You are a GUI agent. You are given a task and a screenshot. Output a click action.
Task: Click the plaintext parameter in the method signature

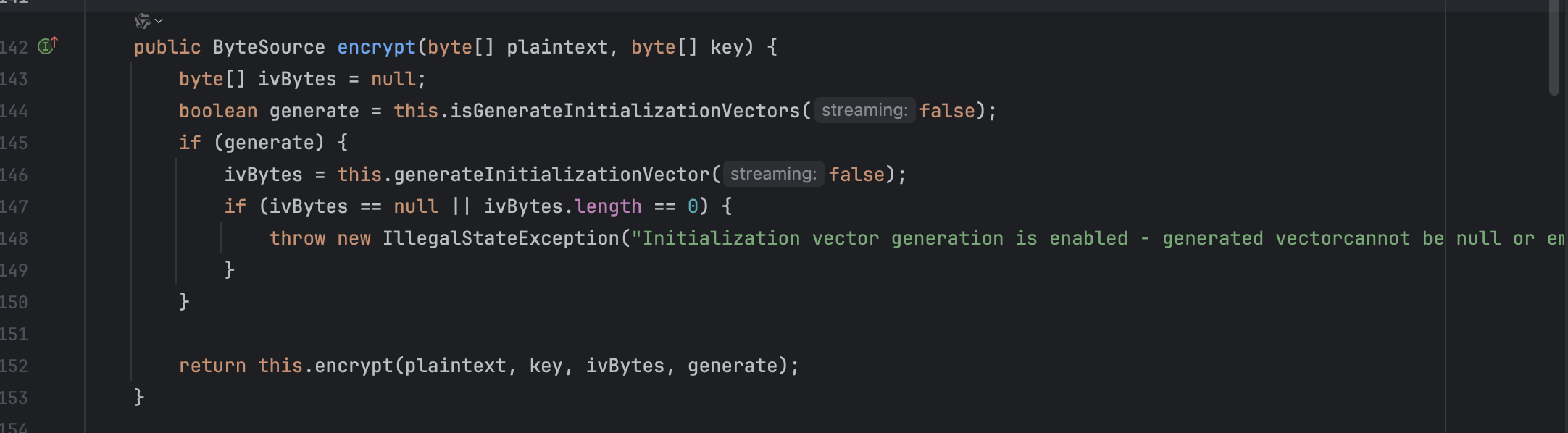pyautogui.click(x=556, y=47)
